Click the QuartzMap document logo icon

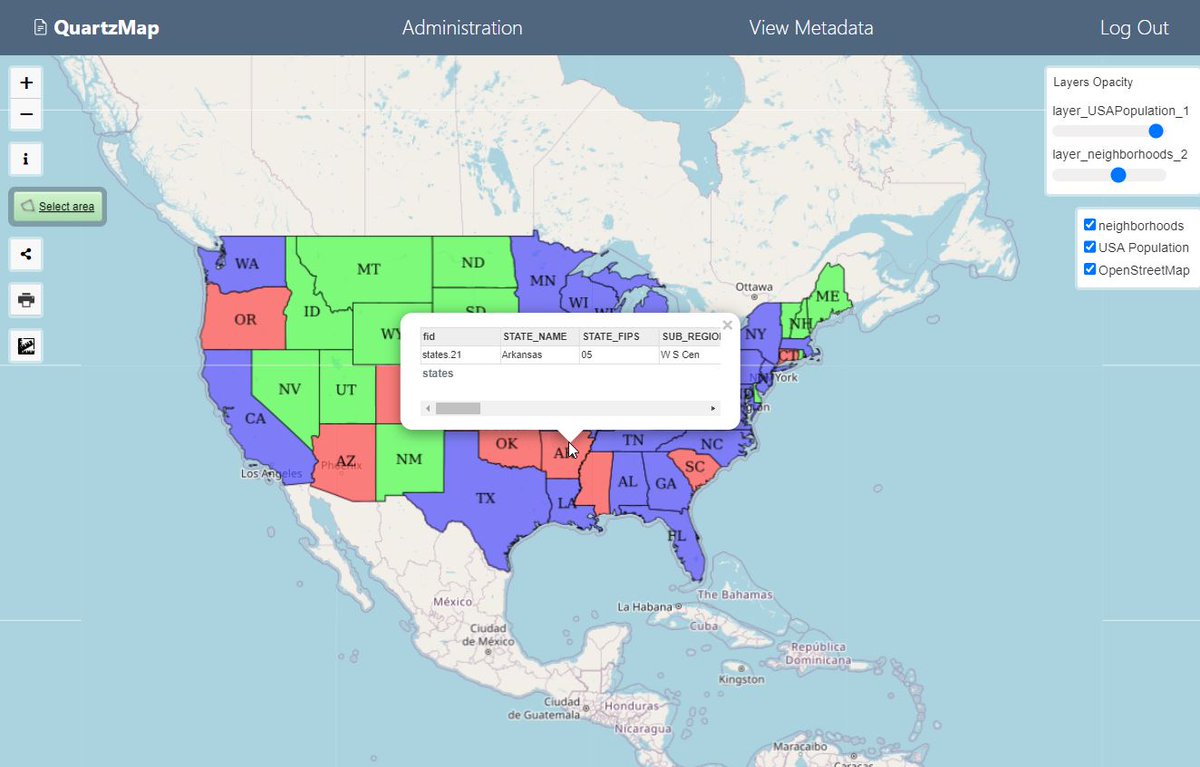[39, 27]
